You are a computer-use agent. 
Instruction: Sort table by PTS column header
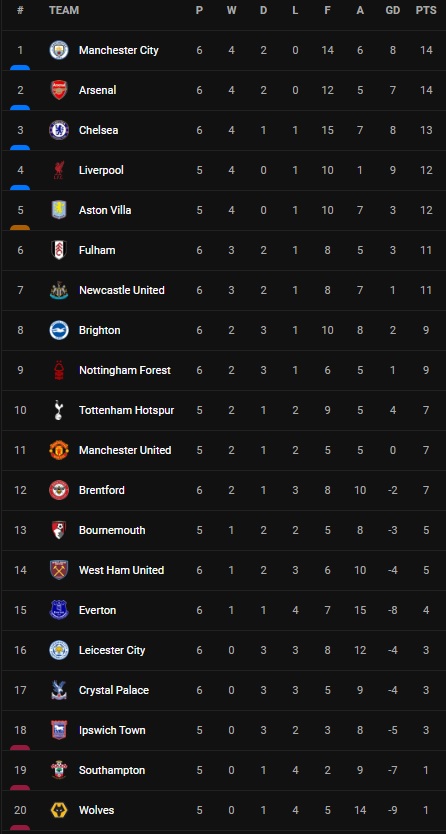pos(426,10)
